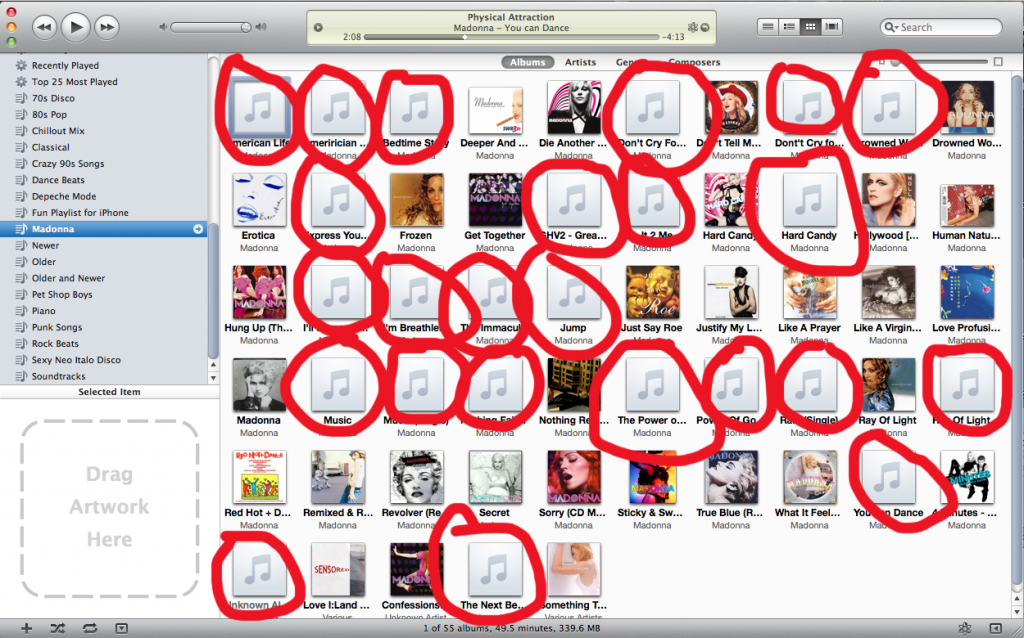Switch to Grid view icon
The height and width of the screenshot is (638, 1024).
[810, 26]
